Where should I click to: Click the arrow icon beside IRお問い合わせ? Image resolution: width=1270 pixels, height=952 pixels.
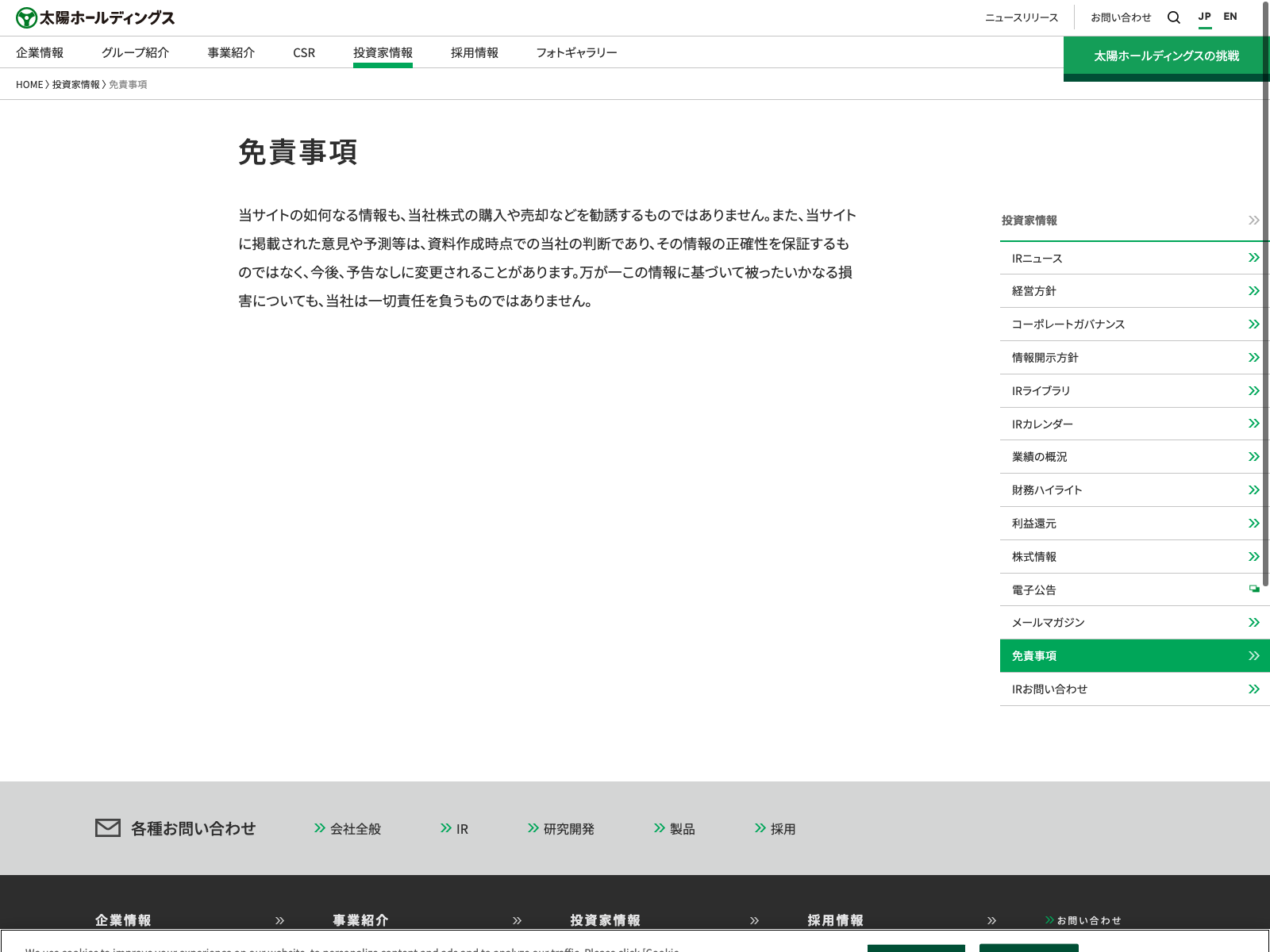(x=1253, y=689)
